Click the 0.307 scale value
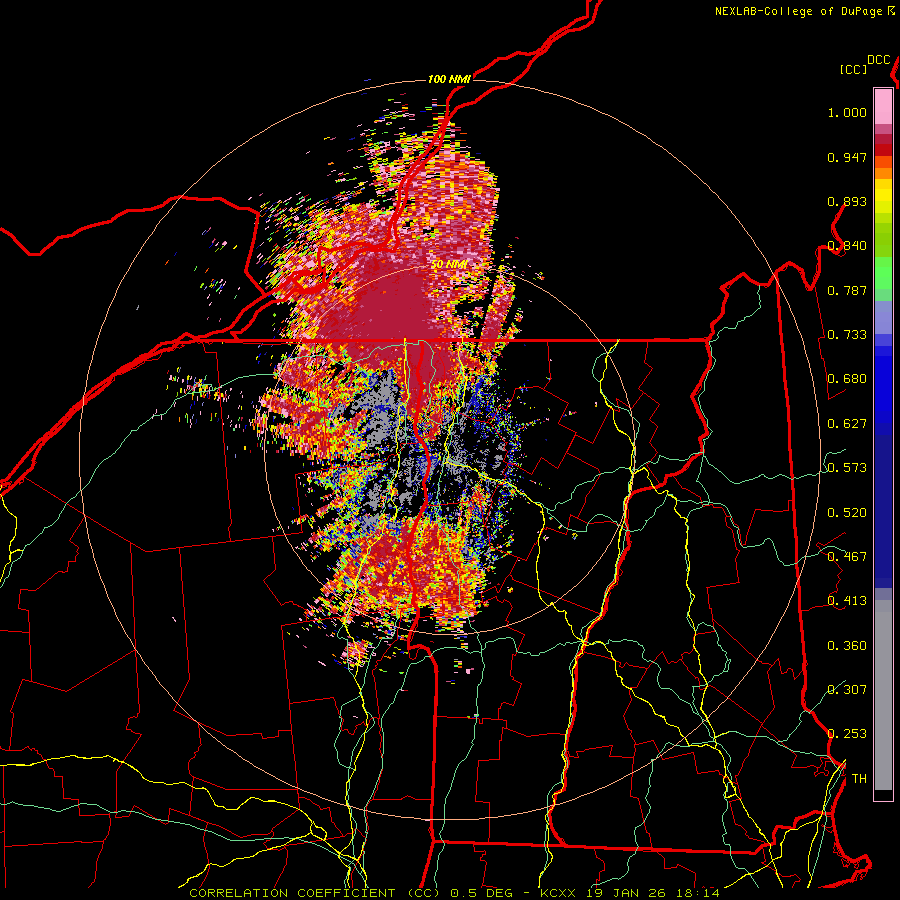This screenshot has width=900, height=900. (847, 690)
